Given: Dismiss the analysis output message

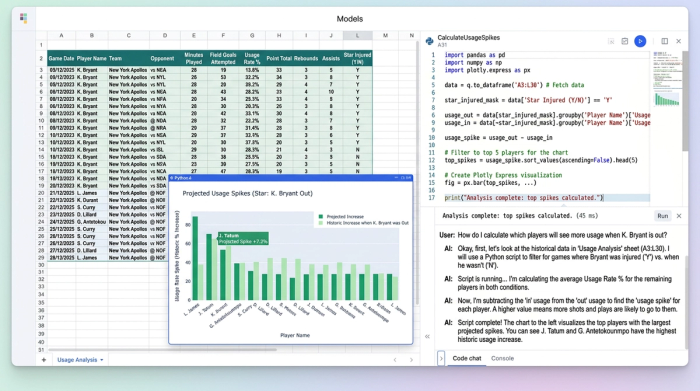Looking at the screenshot, I should [679, 216].
